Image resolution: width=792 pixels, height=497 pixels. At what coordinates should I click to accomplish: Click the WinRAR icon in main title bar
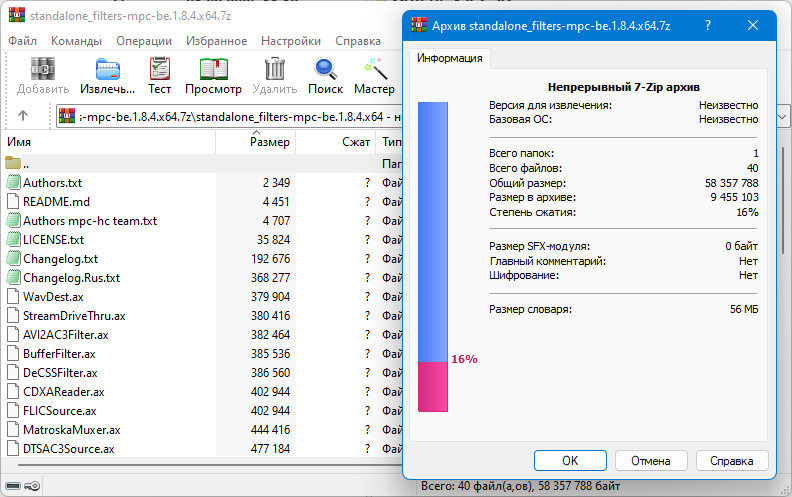17,15
